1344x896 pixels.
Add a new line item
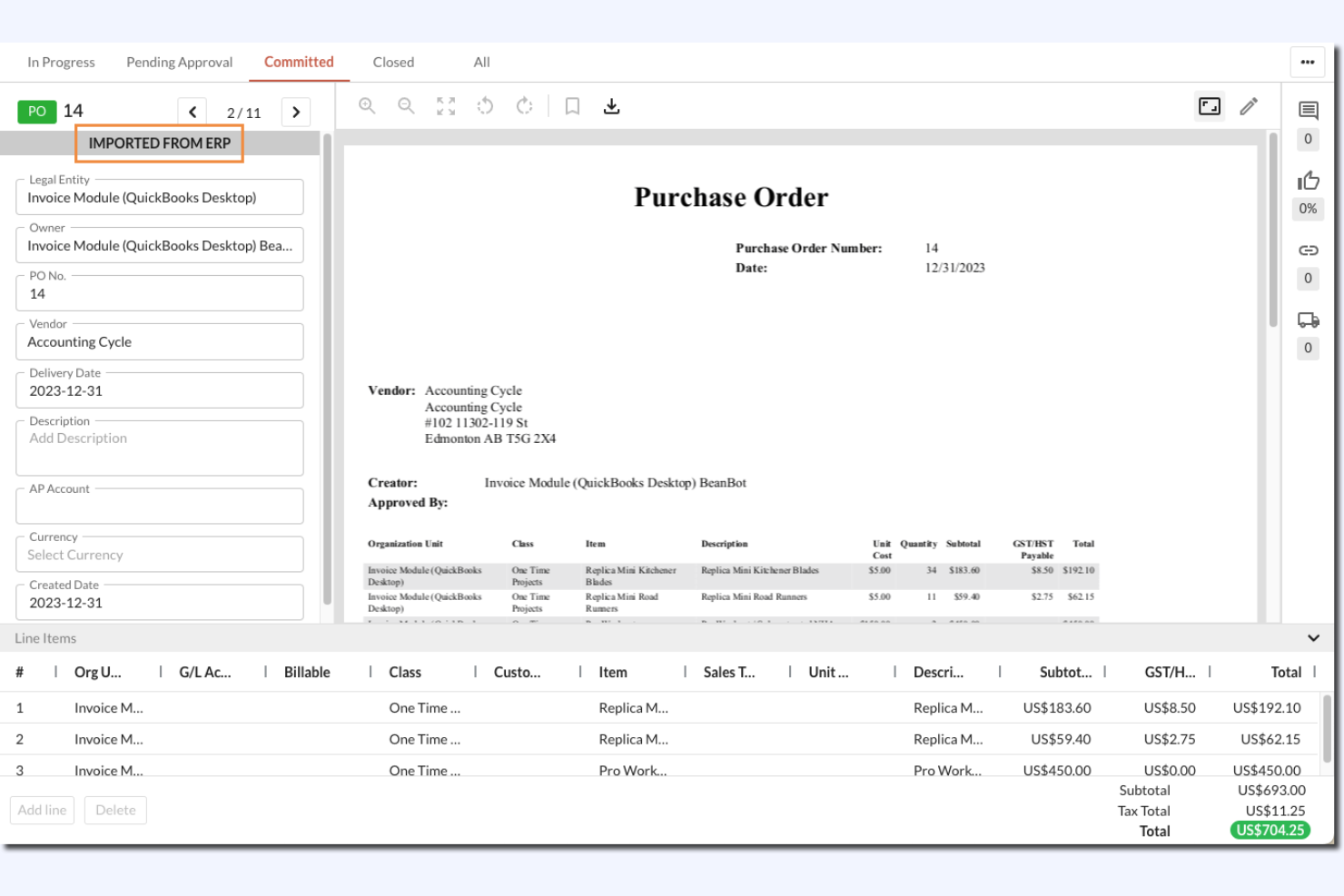[41, 810]
